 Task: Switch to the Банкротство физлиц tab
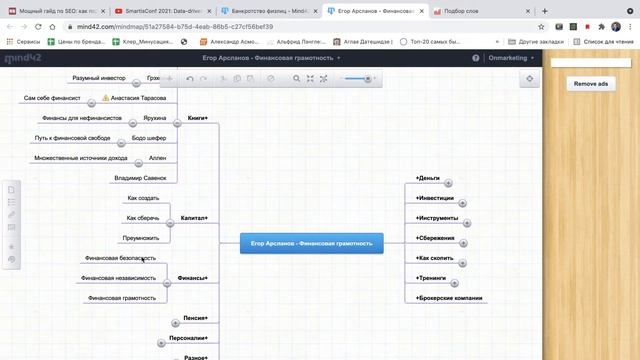pos(269,11)
